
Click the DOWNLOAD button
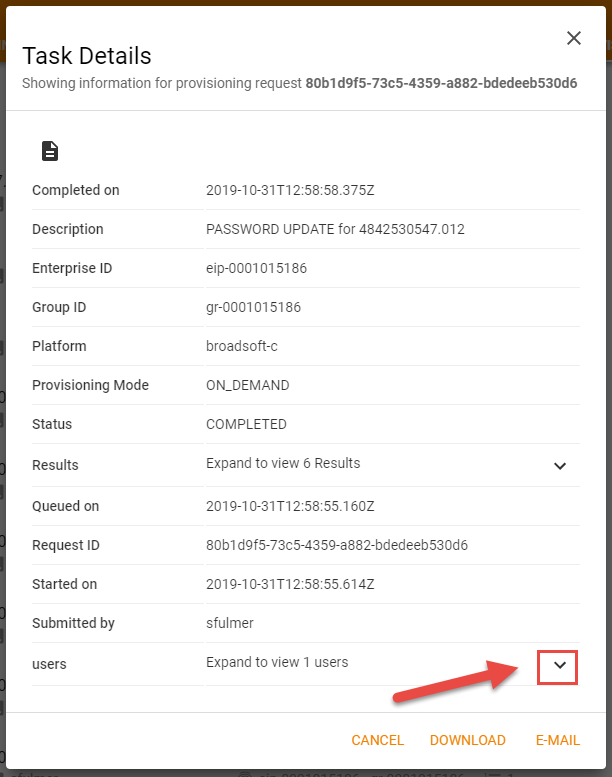468,740
